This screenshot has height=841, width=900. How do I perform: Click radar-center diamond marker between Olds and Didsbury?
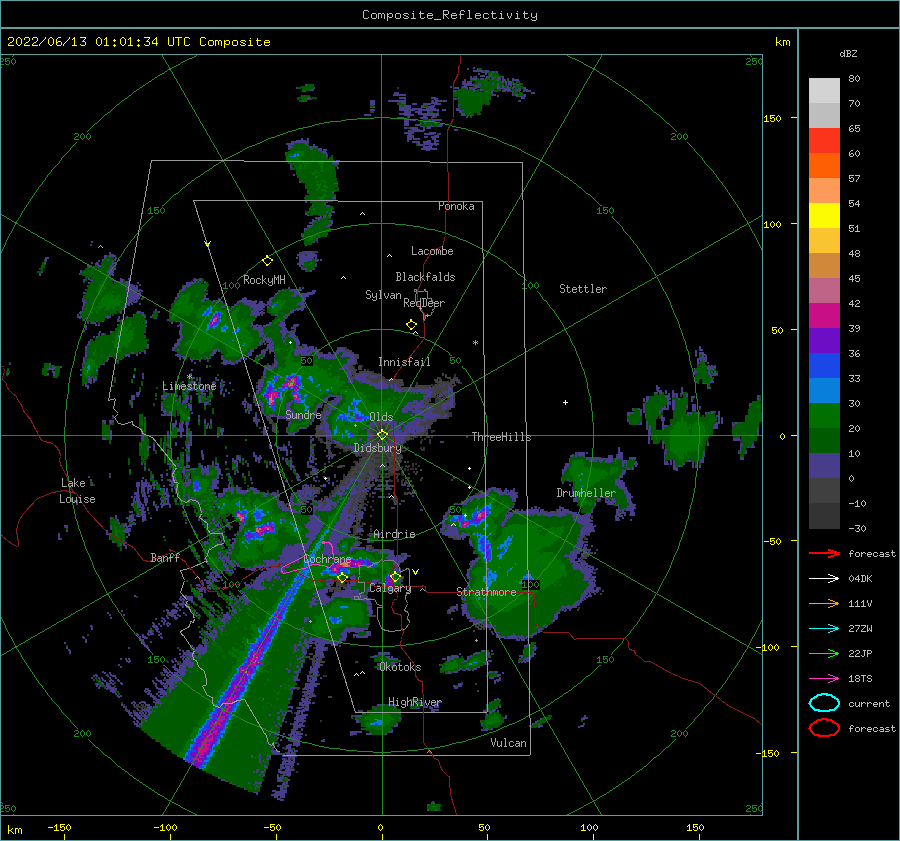382,435
